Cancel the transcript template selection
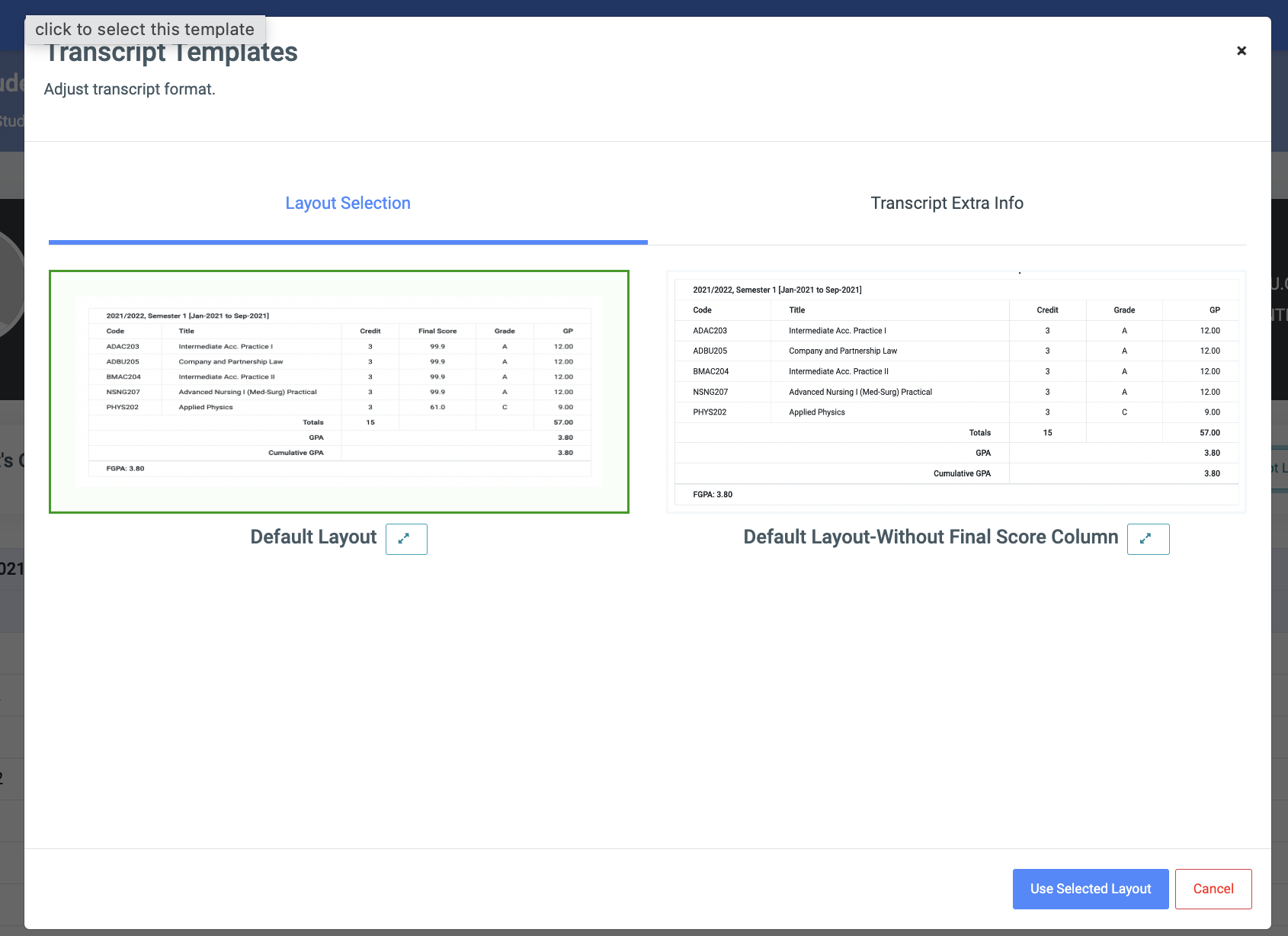 (1213, 889)
